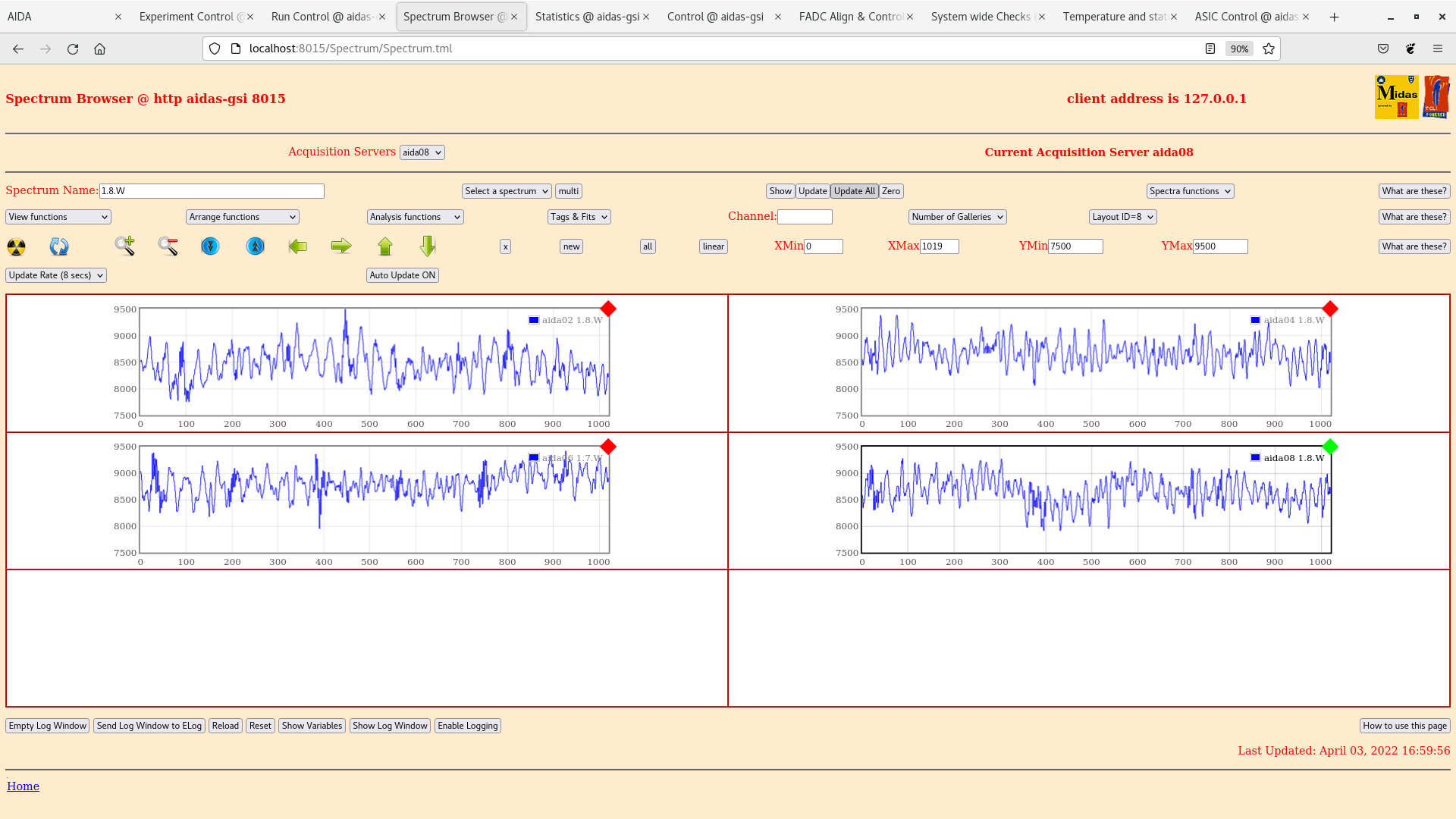Image resolution: width=1456 pixels, height=819 pixels.
Task: Switch to the Temperature and status tab
Action: click(1115, 17)
